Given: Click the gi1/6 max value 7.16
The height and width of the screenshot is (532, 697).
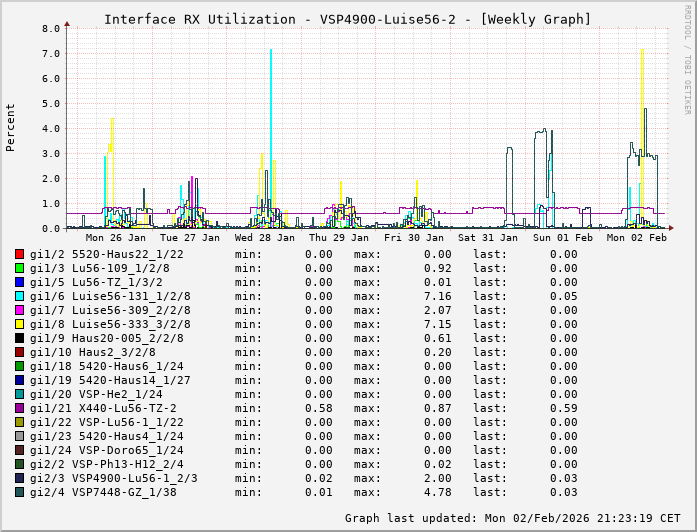Looking at the screenshot, I should pyautogui.click(x=438, y=296).
